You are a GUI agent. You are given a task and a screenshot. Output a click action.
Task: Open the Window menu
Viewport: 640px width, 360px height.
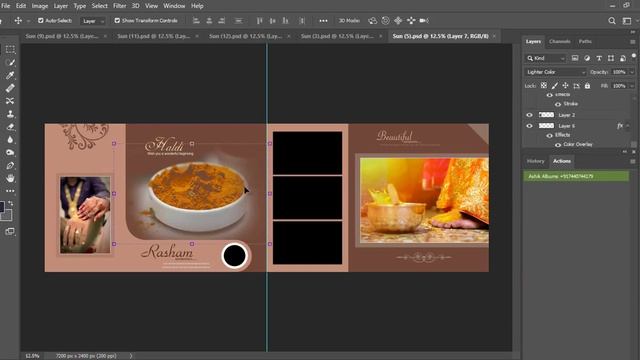click(174, 6)
